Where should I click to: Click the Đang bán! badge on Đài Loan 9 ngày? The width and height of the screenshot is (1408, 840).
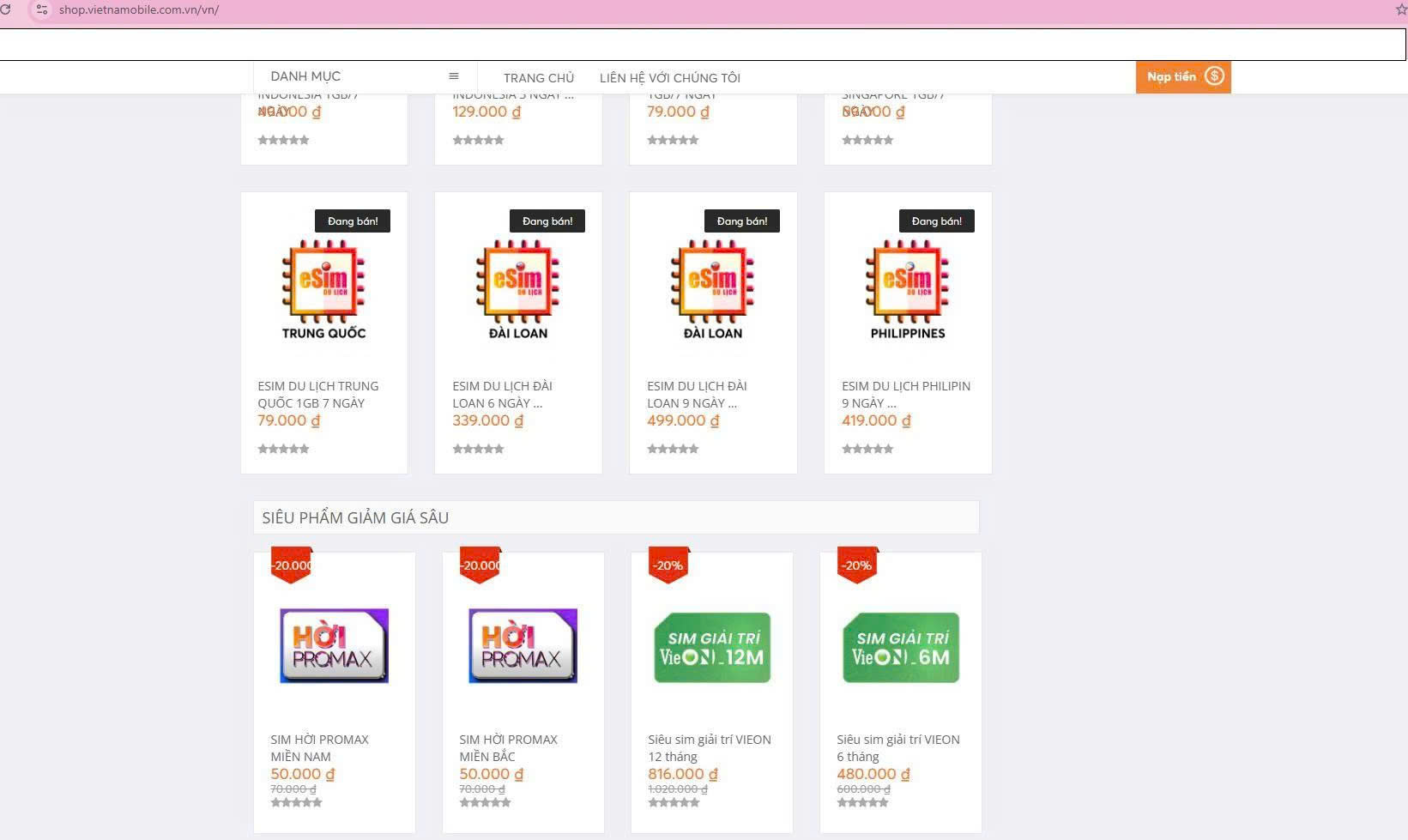point(742,221)
